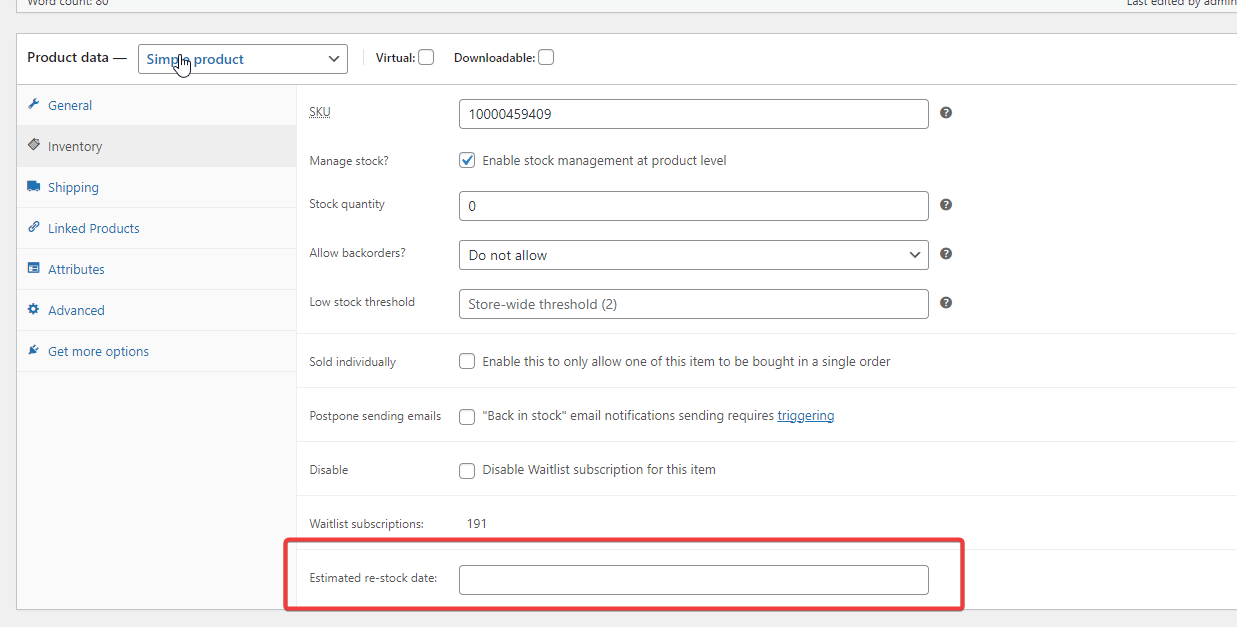Click the help icon beside SKU field

[x=946, y=113]
